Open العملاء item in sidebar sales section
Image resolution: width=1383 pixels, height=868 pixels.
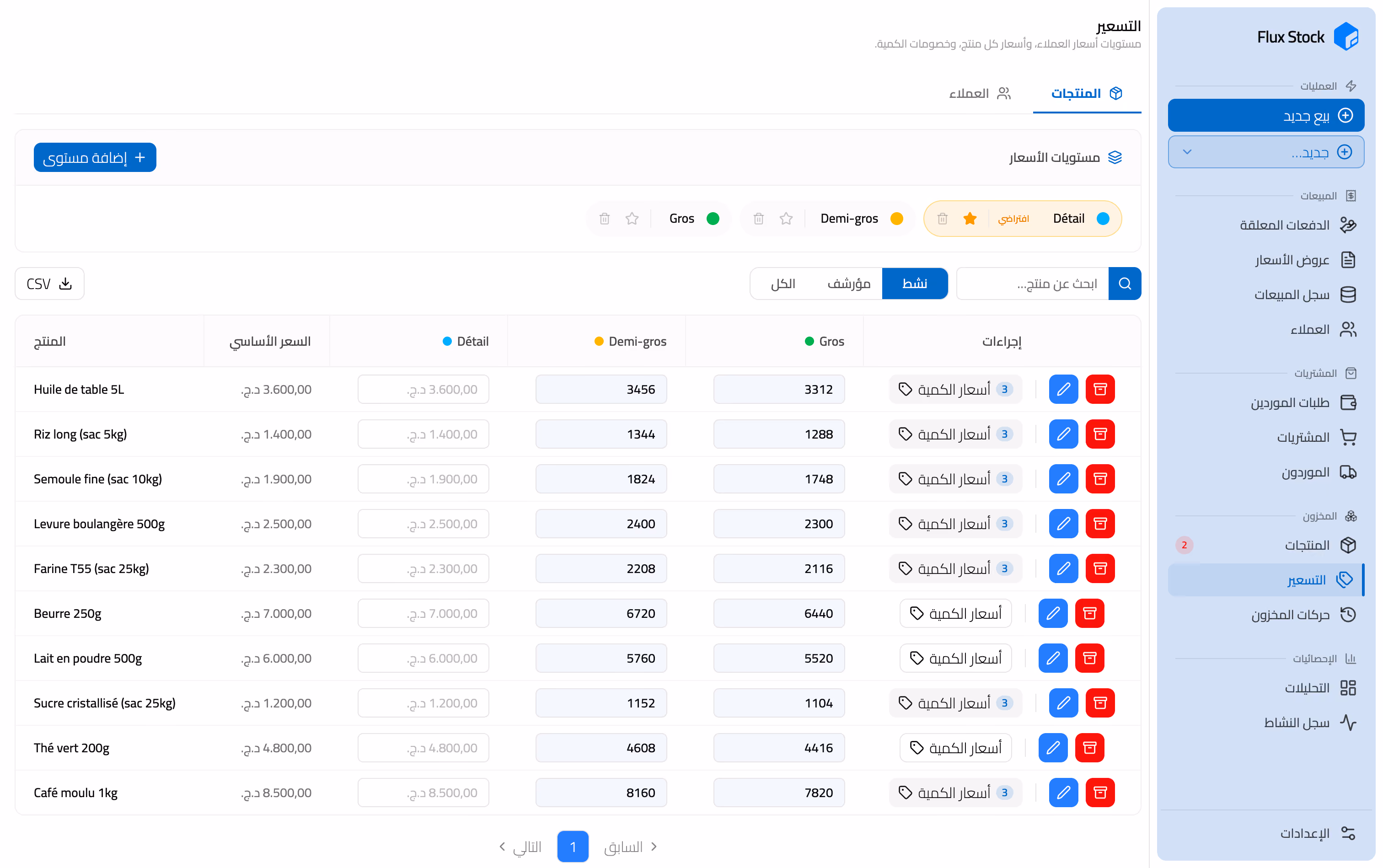click(1266, 330)
